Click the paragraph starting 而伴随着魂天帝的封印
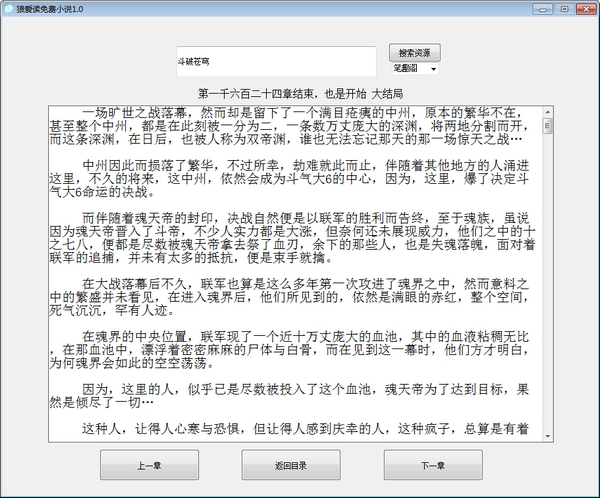Image resolution: width=600 pixels, height=498 pixels. (x=292, y=238)
